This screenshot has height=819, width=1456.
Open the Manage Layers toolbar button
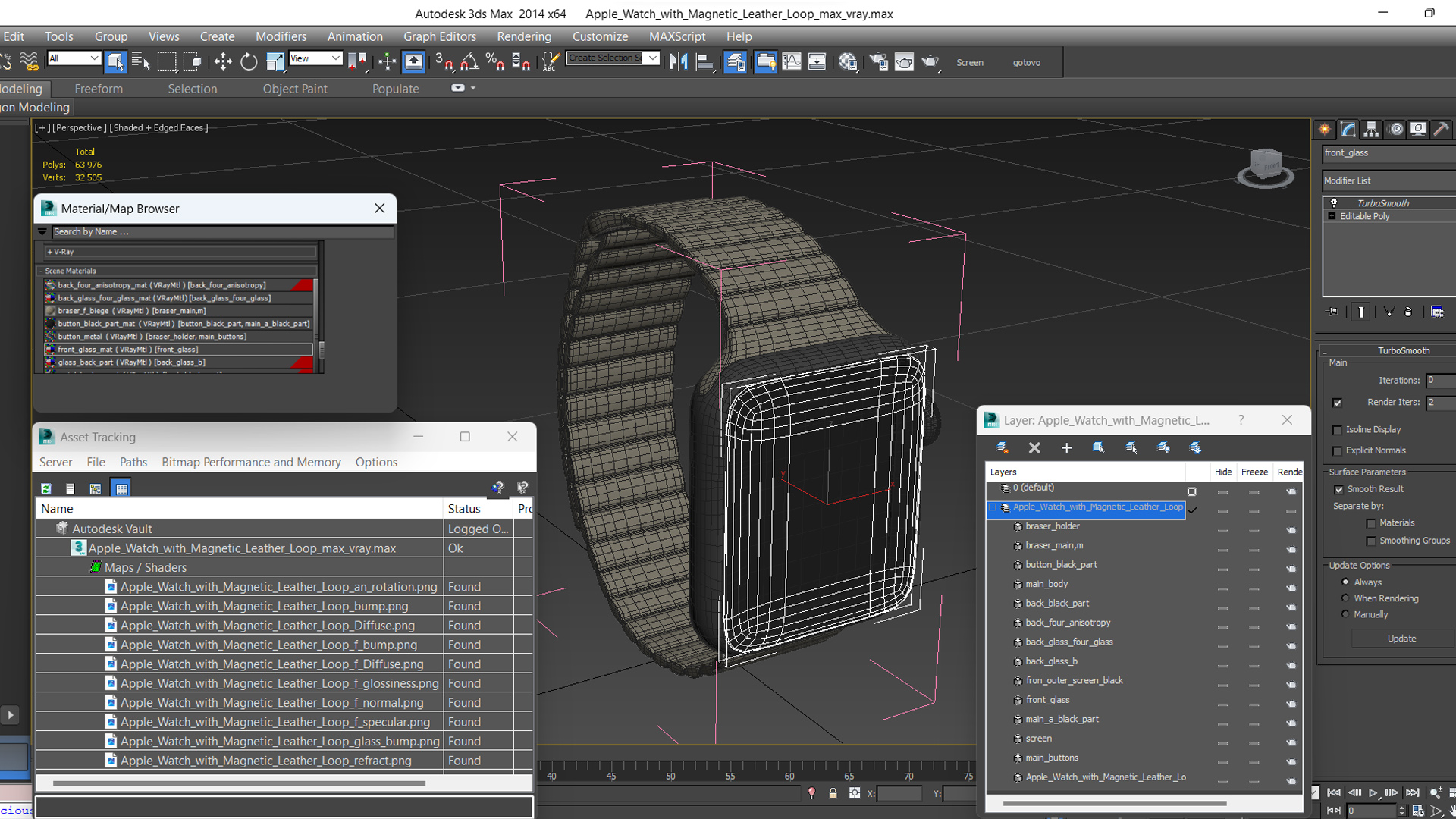click(735, 62)
